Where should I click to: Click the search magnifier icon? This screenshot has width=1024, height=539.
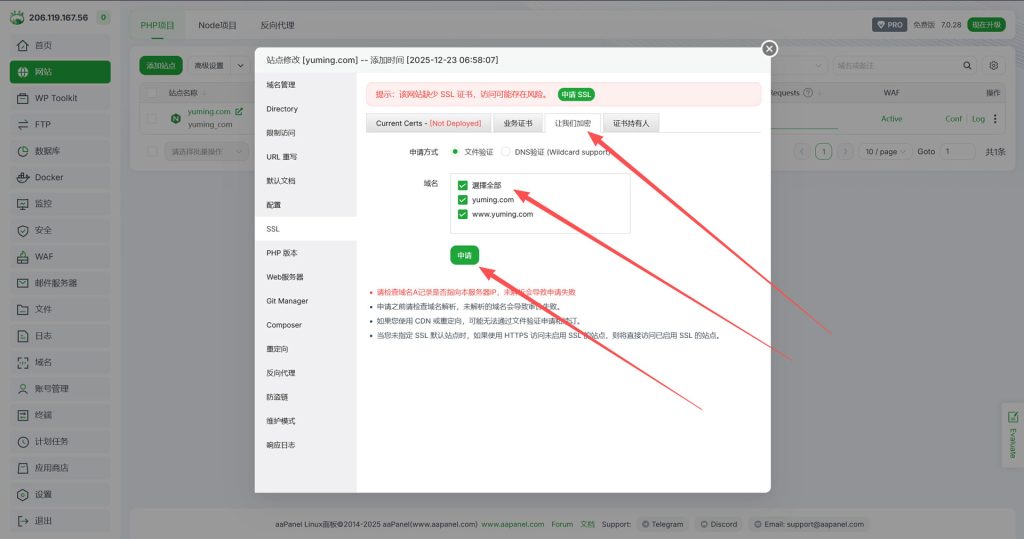[967, 65]
